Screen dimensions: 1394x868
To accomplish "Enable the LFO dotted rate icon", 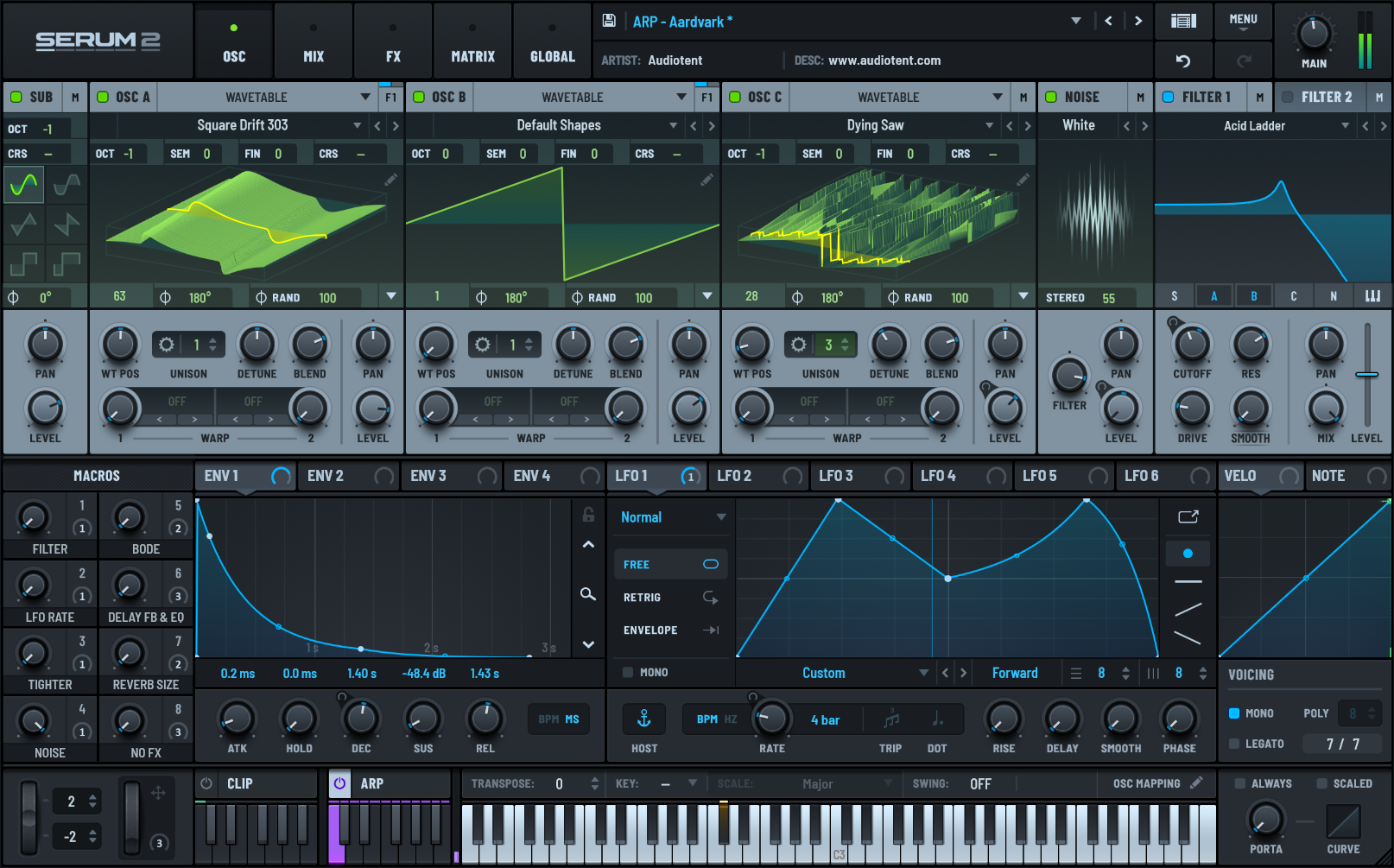I will 937,719.
